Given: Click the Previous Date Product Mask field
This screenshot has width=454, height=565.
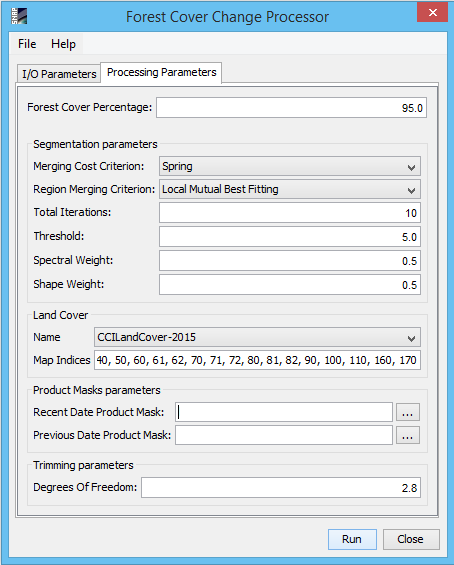Looking at the screenshot, I should click(x=284, y=435).
